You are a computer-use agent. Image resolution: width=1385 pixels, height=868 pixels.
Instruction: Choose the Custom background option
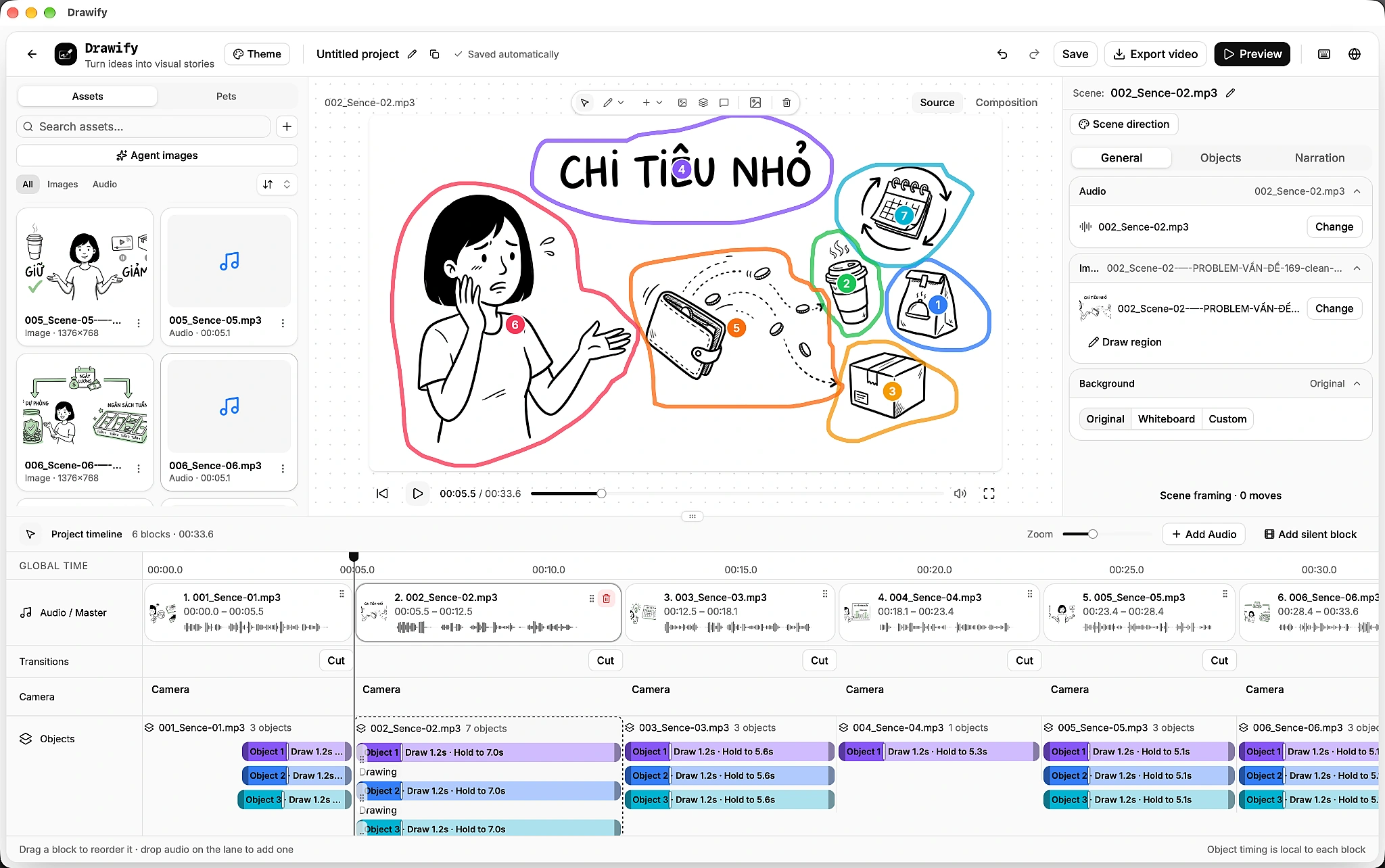click(x=1227, y=419)
